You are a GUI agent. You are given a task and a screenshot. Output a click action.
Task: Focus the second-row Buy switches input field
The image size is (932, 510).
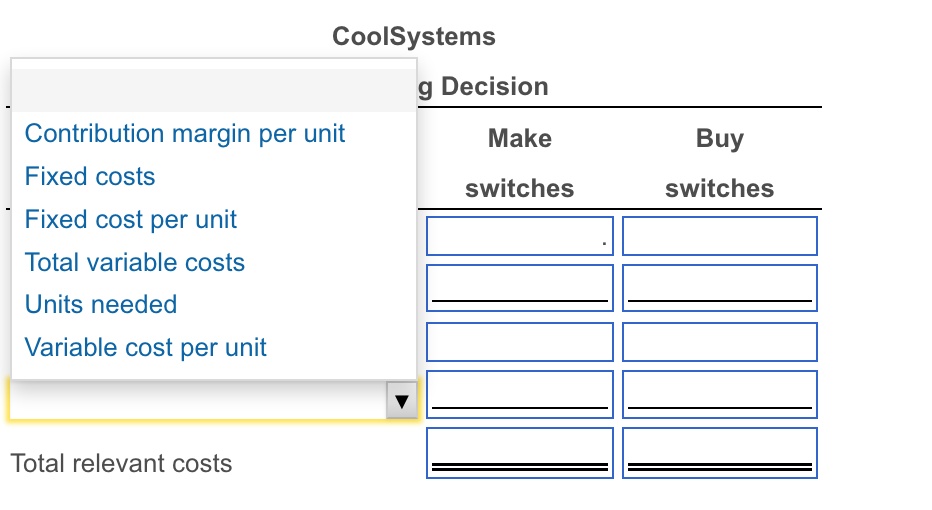(x=720, y=288)
